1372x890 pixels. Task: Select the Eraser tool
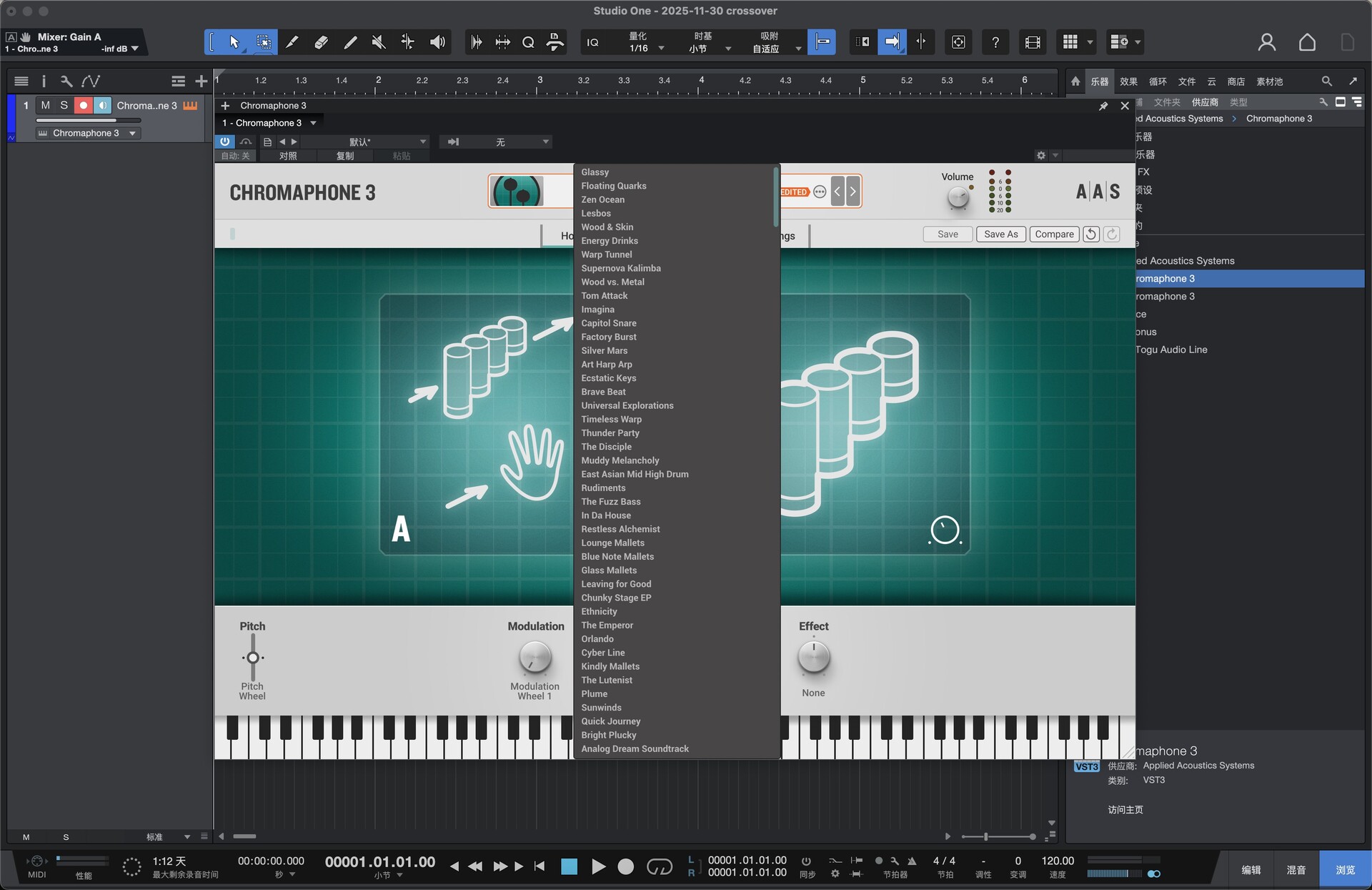(x=321, y=42)
